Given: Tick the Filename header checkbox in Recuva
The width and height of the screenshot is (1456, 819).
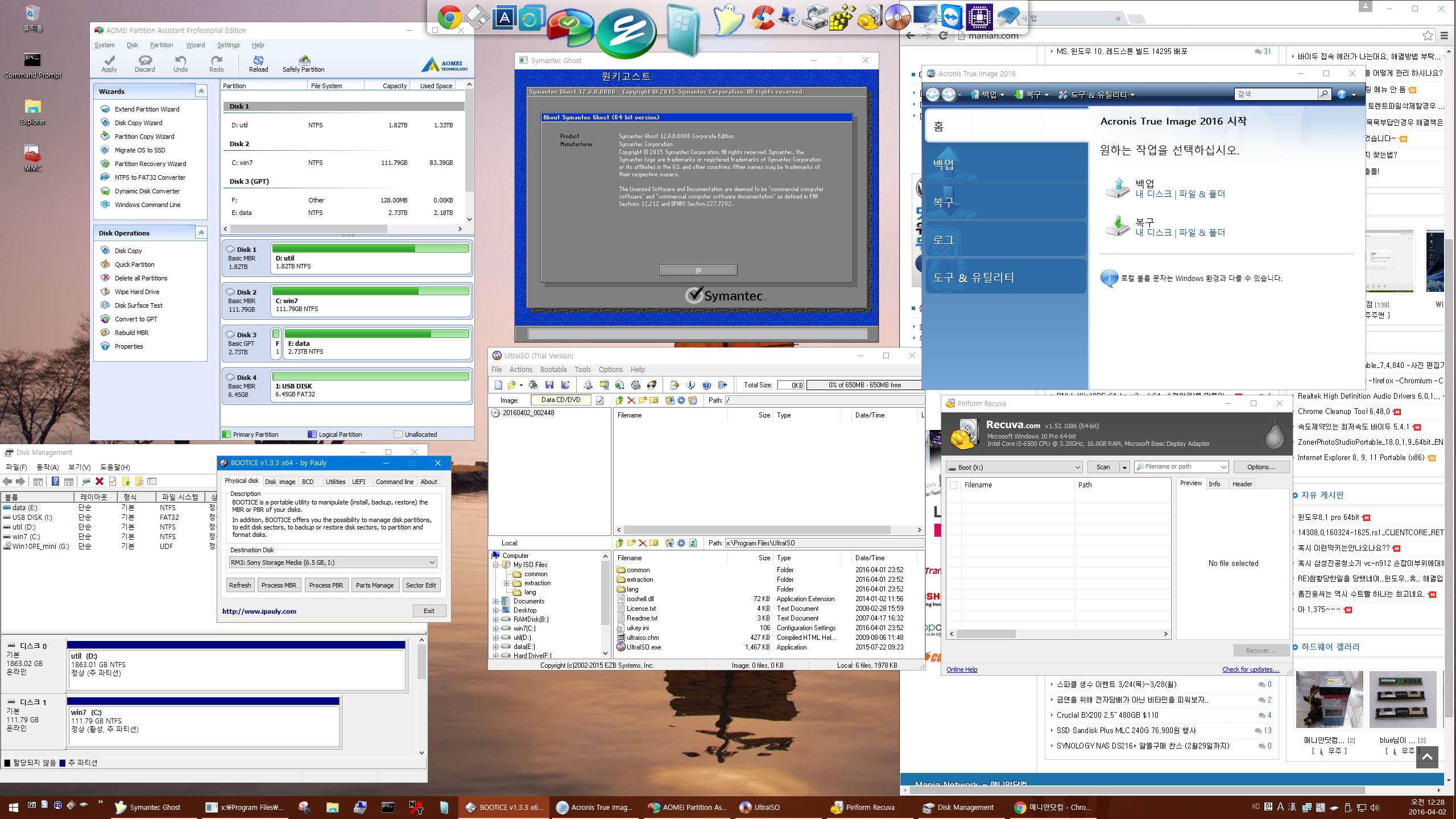Looking at the screenshot, I should (x=954, y=485).
